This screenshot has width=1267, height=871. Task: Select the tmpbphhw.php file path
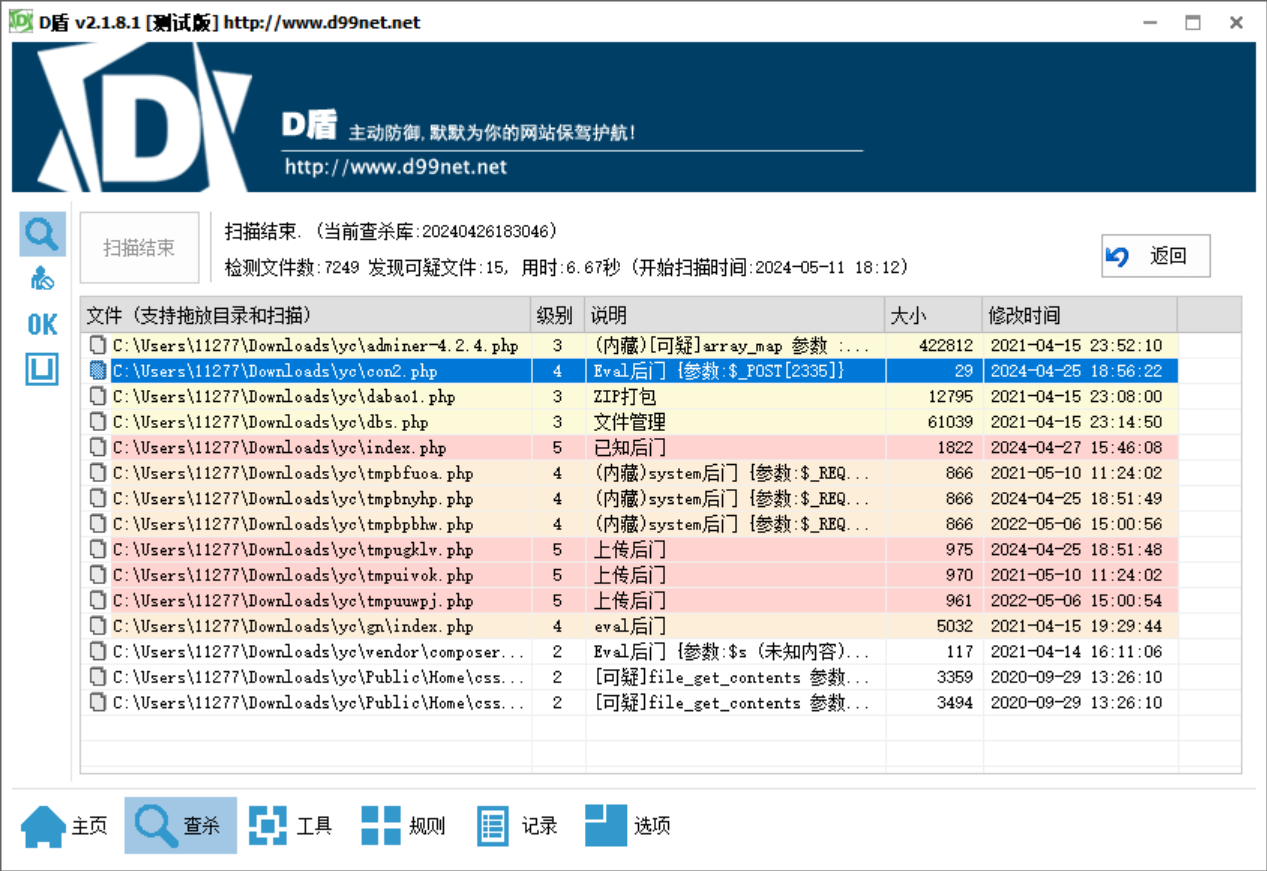pos(292,524)
